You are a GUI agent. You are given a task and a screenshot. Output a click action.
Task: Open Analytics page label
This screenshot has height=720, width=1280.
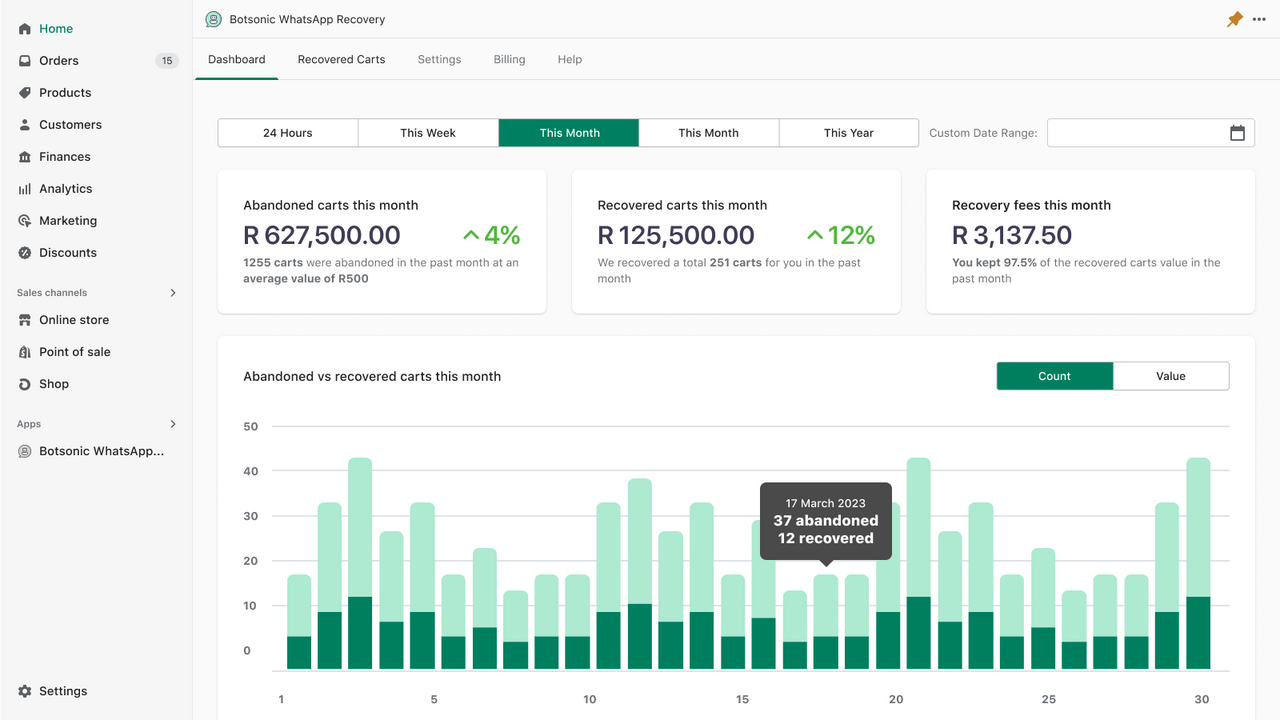click(66, 189)
